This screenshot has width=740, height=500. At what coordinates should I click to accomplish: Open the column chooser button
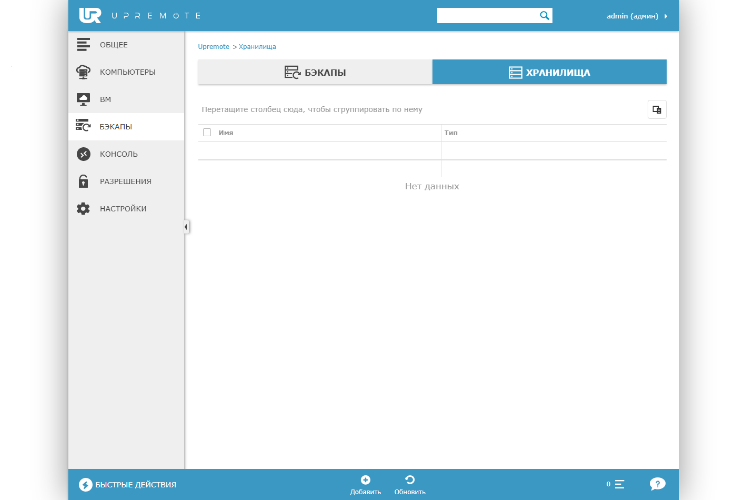[656, 110]
